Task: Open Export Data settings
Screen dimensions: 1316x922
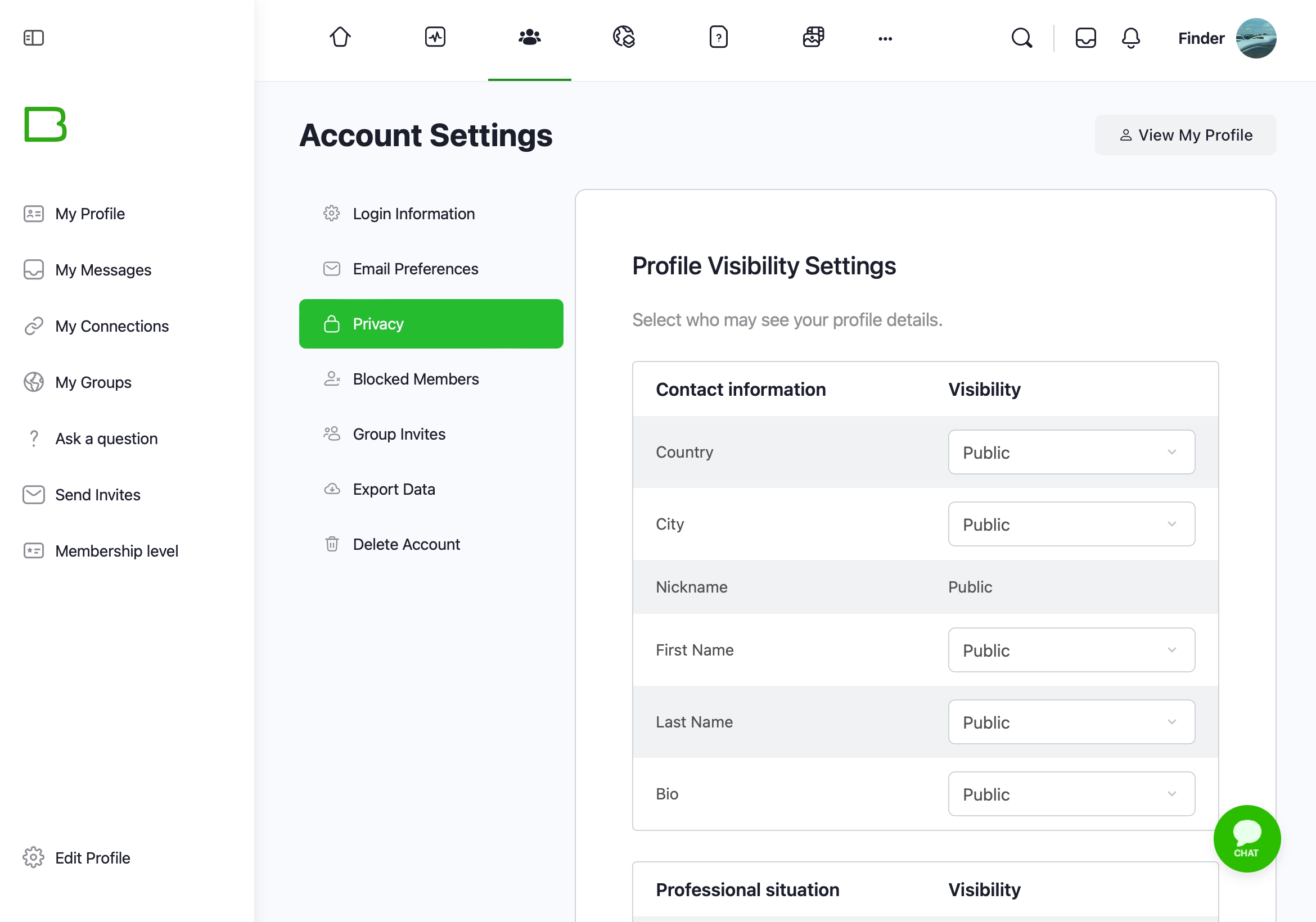Action: 431,489
